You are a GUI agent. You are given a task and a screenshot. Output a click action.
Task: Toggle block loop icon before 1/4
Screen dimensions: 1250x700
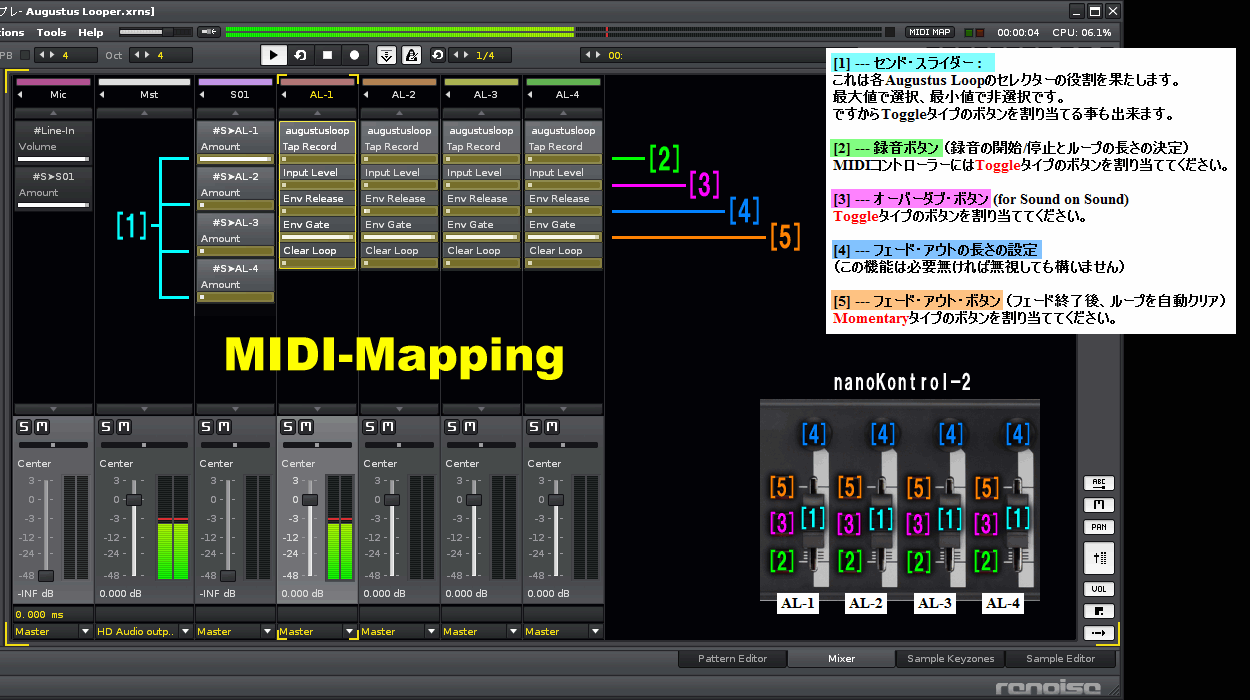[438, 55]
